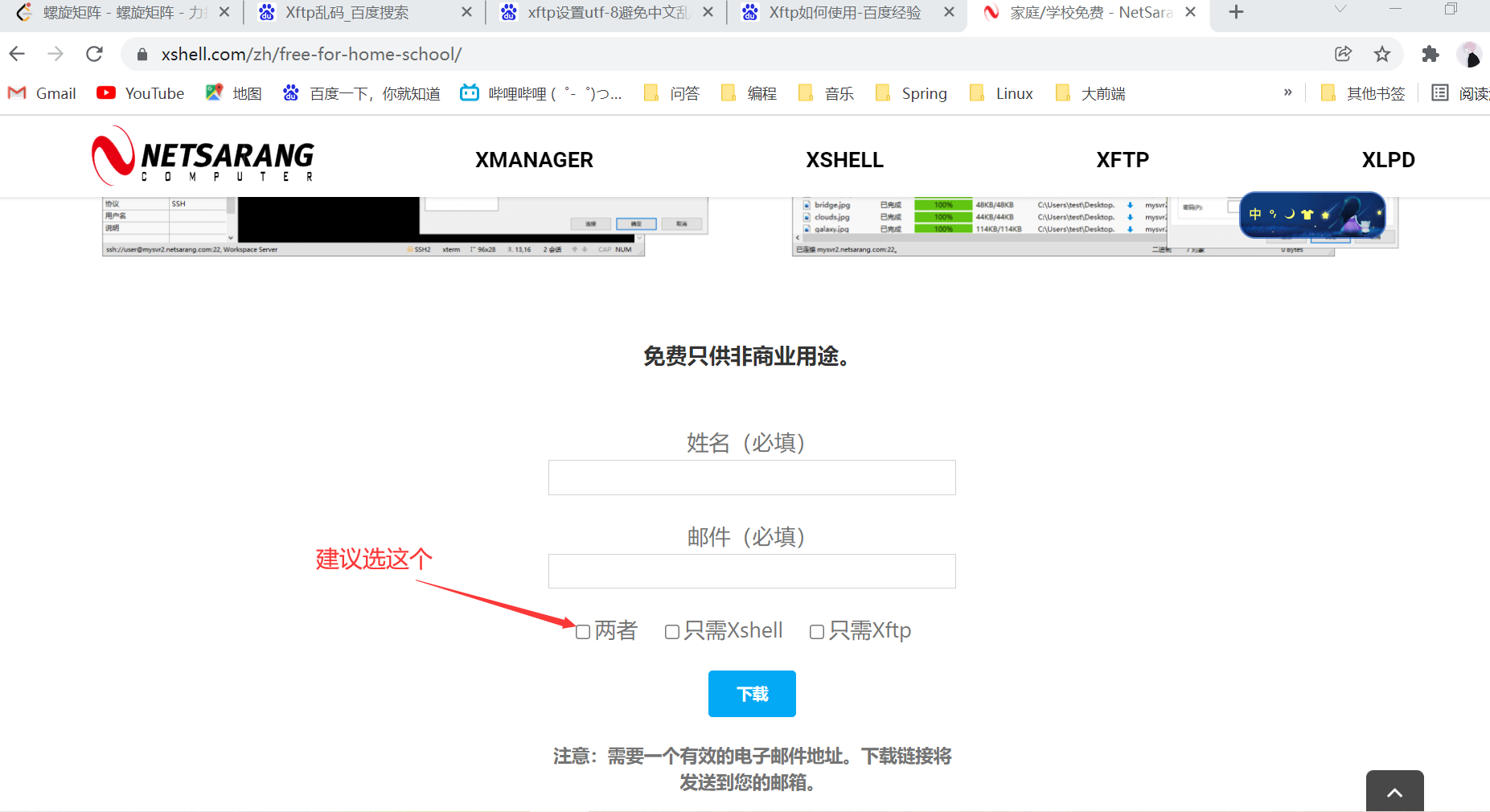
Task: Reload the current page
Action: pyautogui.click(x=95, y=54)
